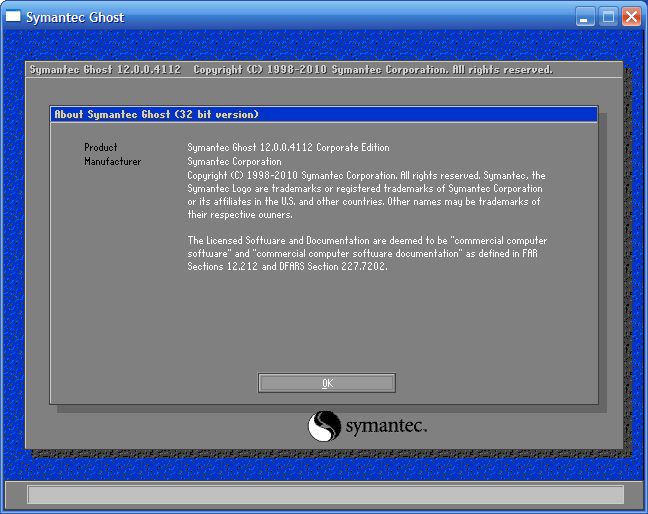Click the empty status bar field at bottom
The height and width of the screenshot is (514, 648).
click(x=325, y=495)
